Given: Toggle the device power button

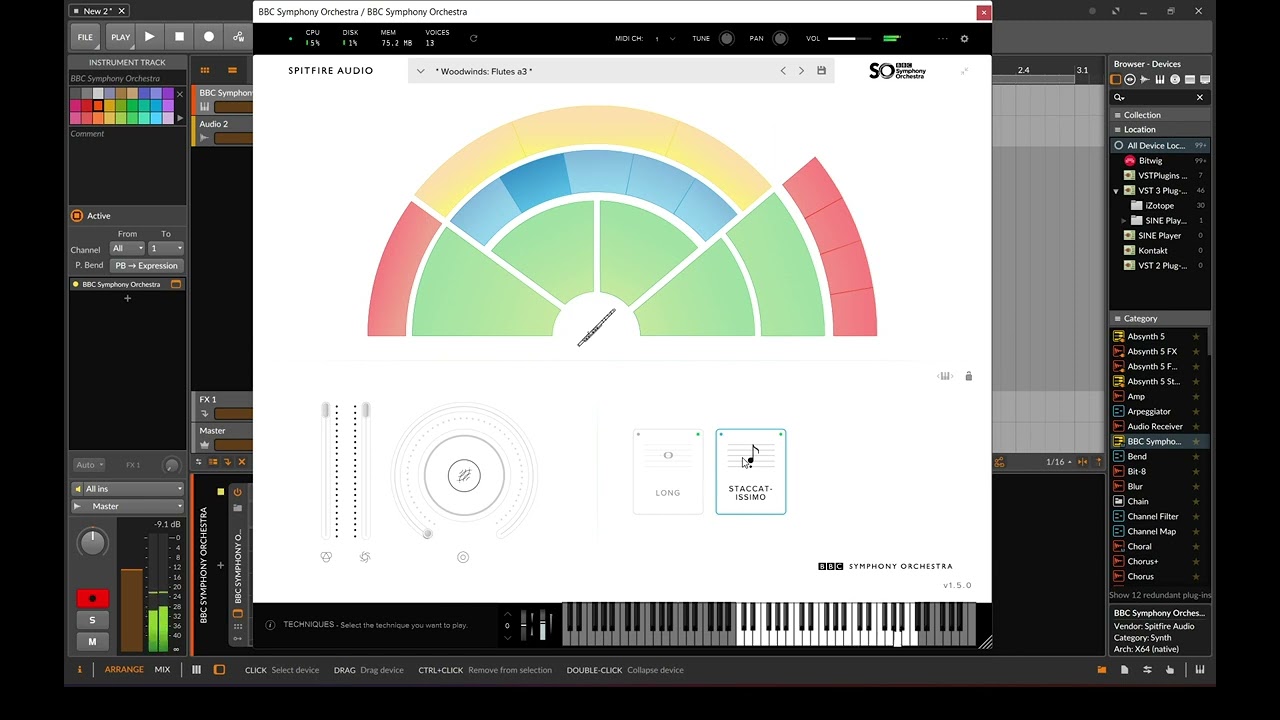Looking at the screenshot, I should (x=237, y=492).
